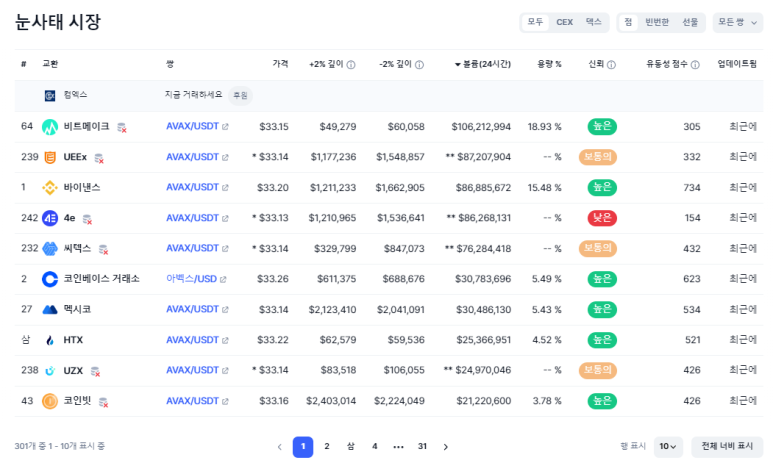
Task: Click the 멕시코 exchange logo icon
Action: pyautogui.click(x=50, y=310)
